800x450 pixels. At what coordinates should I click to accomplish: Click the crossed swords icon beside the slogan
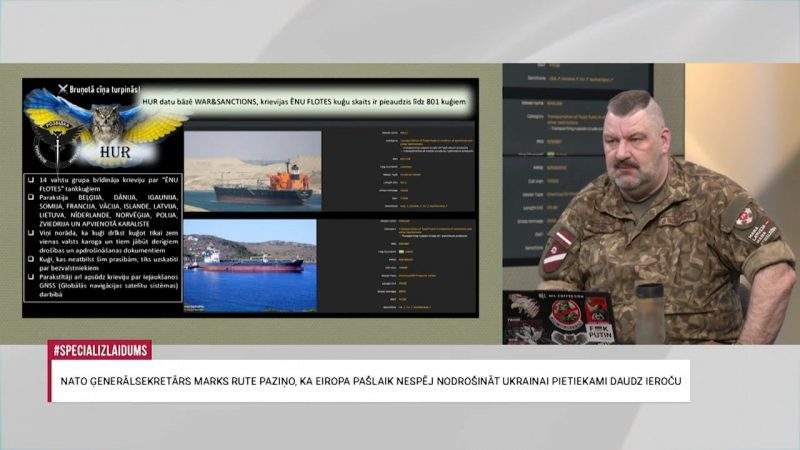tap(60, 89)
